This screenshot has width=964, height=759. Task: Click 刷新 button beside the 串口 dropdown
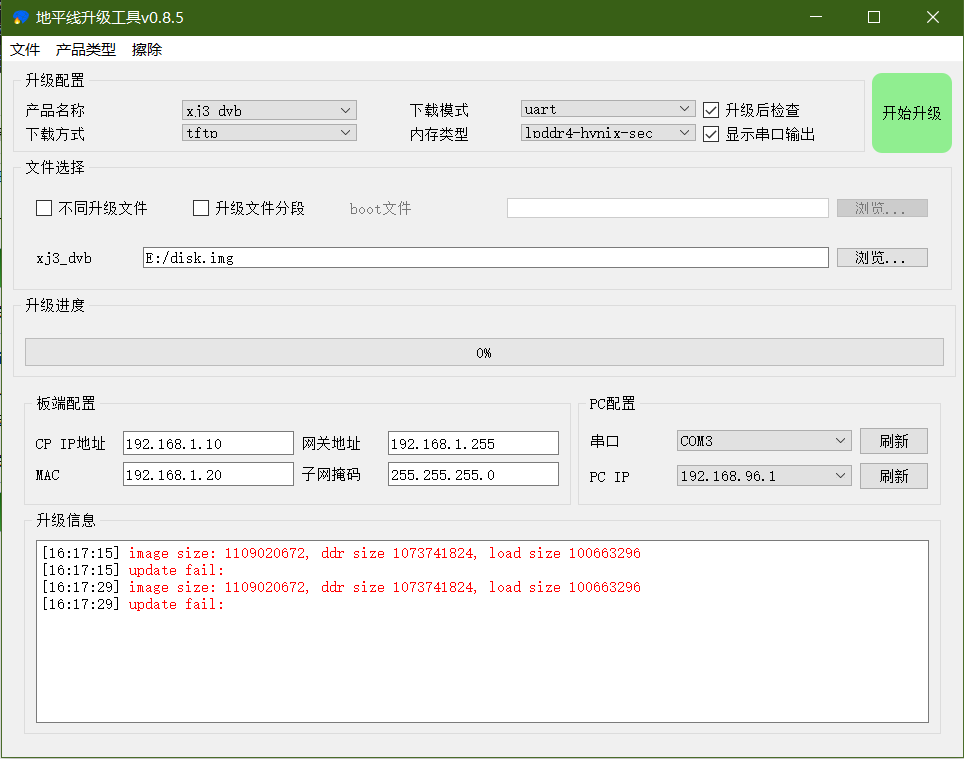[x=893, y=441]
